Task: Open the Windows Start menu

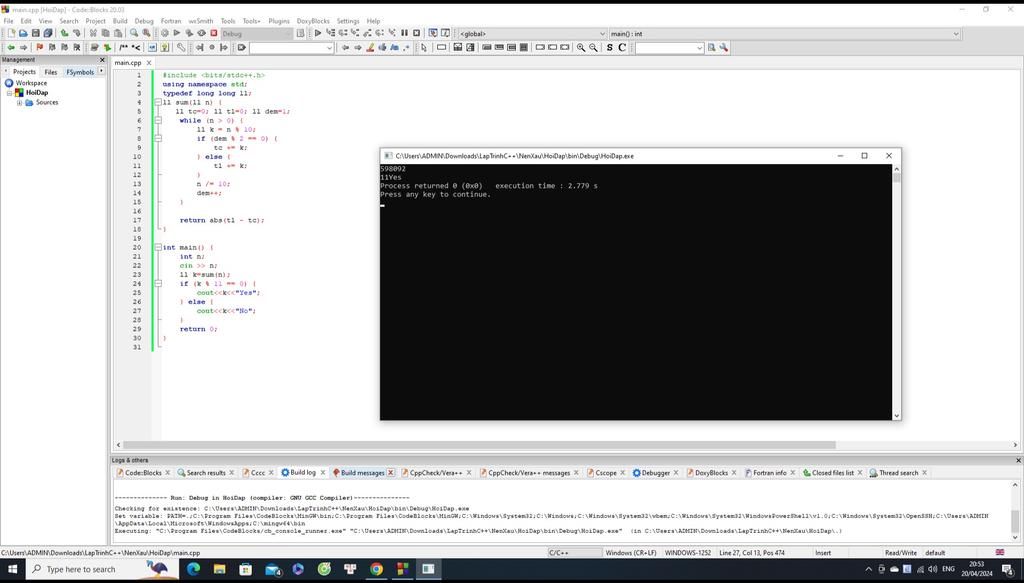Action: tap(12, 569)
